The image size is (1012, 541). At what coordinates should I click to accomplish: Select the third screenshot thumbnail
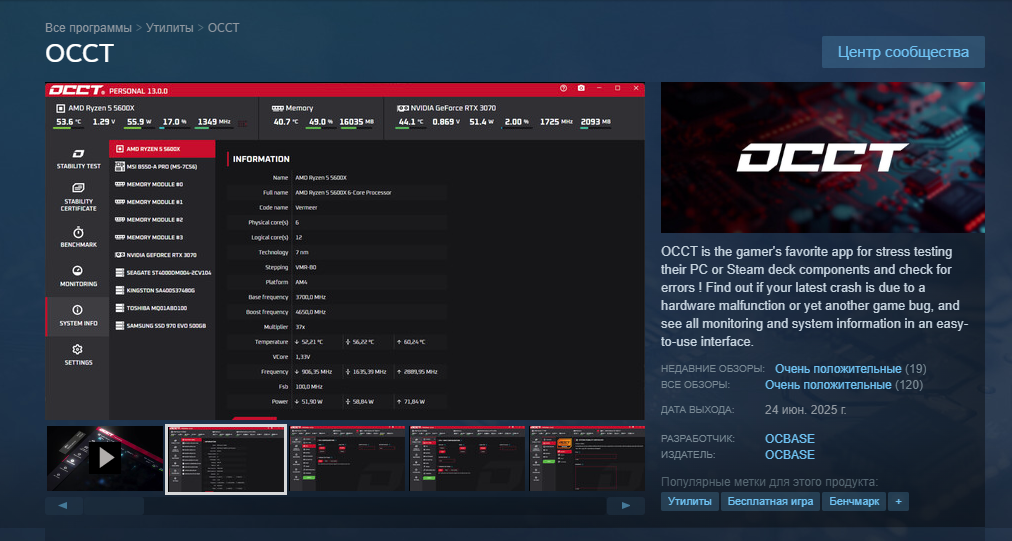click(x=347, y=458)
